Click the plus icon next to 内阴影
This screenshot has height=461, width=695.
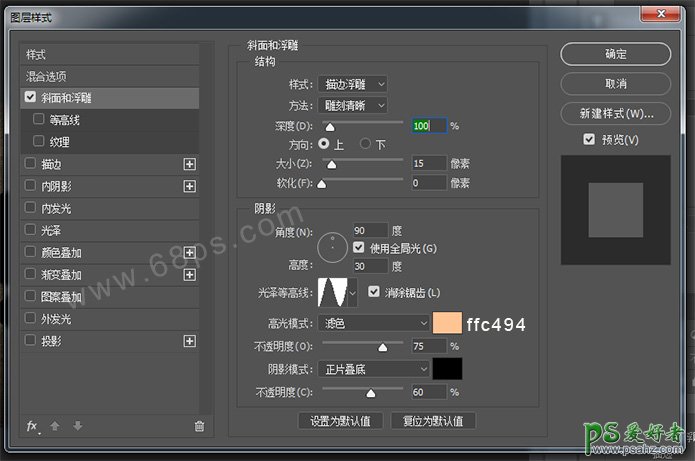coord(190,186)
